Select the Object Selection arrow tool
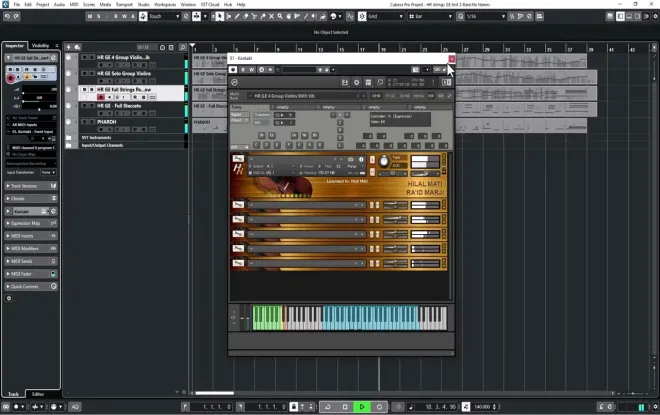 click(x=219, y=16)
